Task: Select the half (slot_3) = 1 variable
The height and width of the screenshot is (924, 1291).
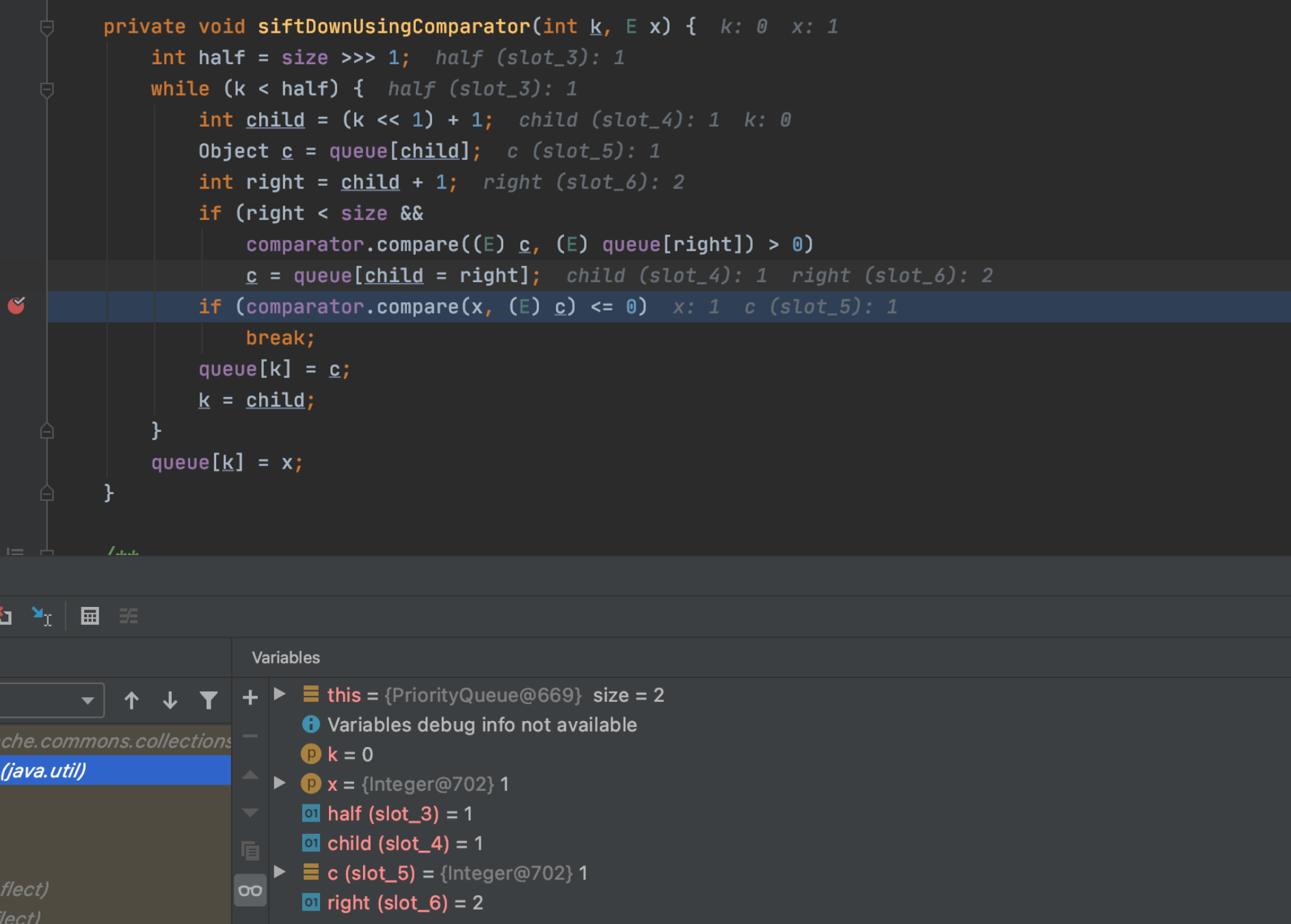Action: pos(780,814)
